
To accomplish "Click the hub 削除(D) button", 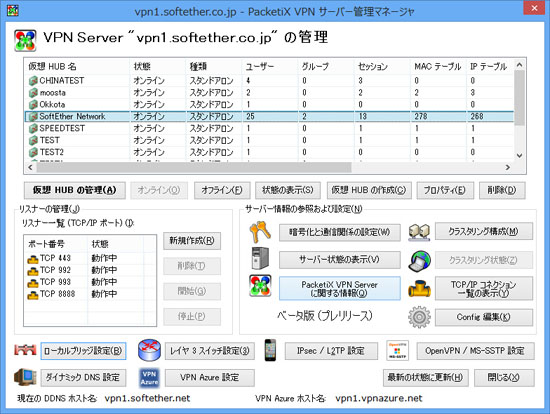I will [x=502, y=190].
